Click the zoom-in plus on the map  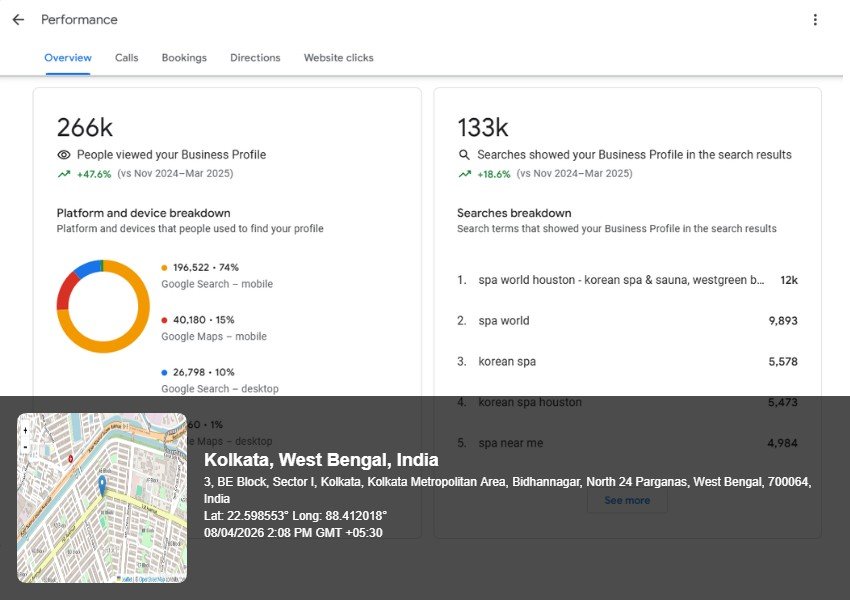coord(24,430)
